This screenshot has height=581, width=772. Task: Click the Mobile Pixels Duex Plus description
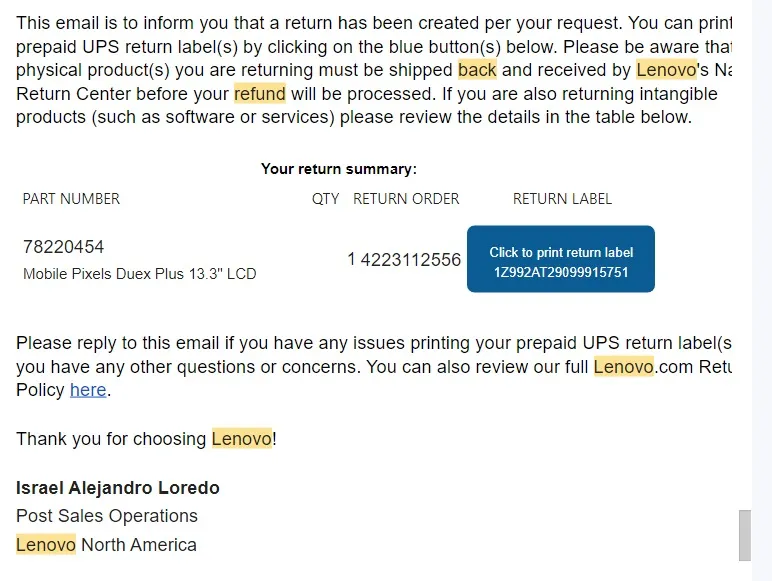[x=139, y=274]
